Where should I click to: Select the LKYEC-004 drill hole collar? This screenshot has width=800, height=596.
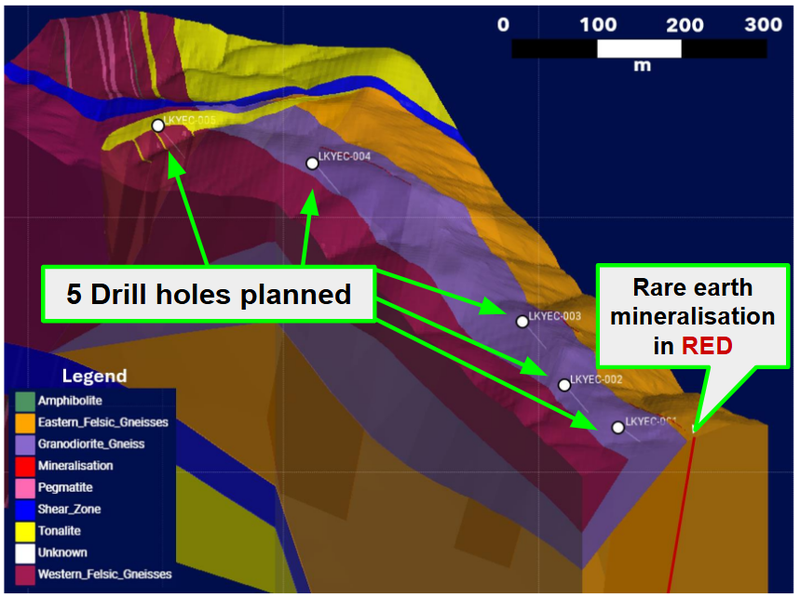(x=310, y=162)
